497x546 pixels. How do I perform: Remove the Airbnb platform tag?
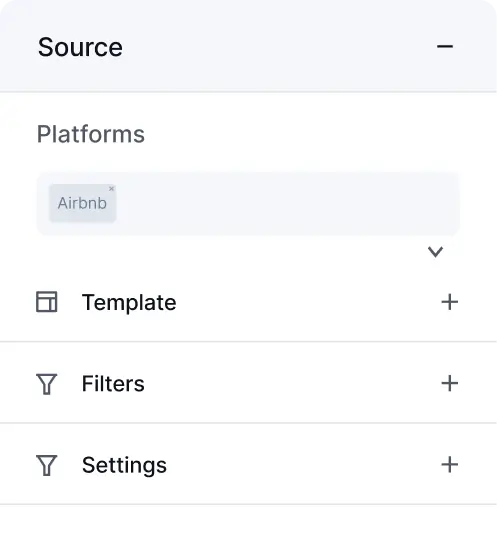[111, 189]
